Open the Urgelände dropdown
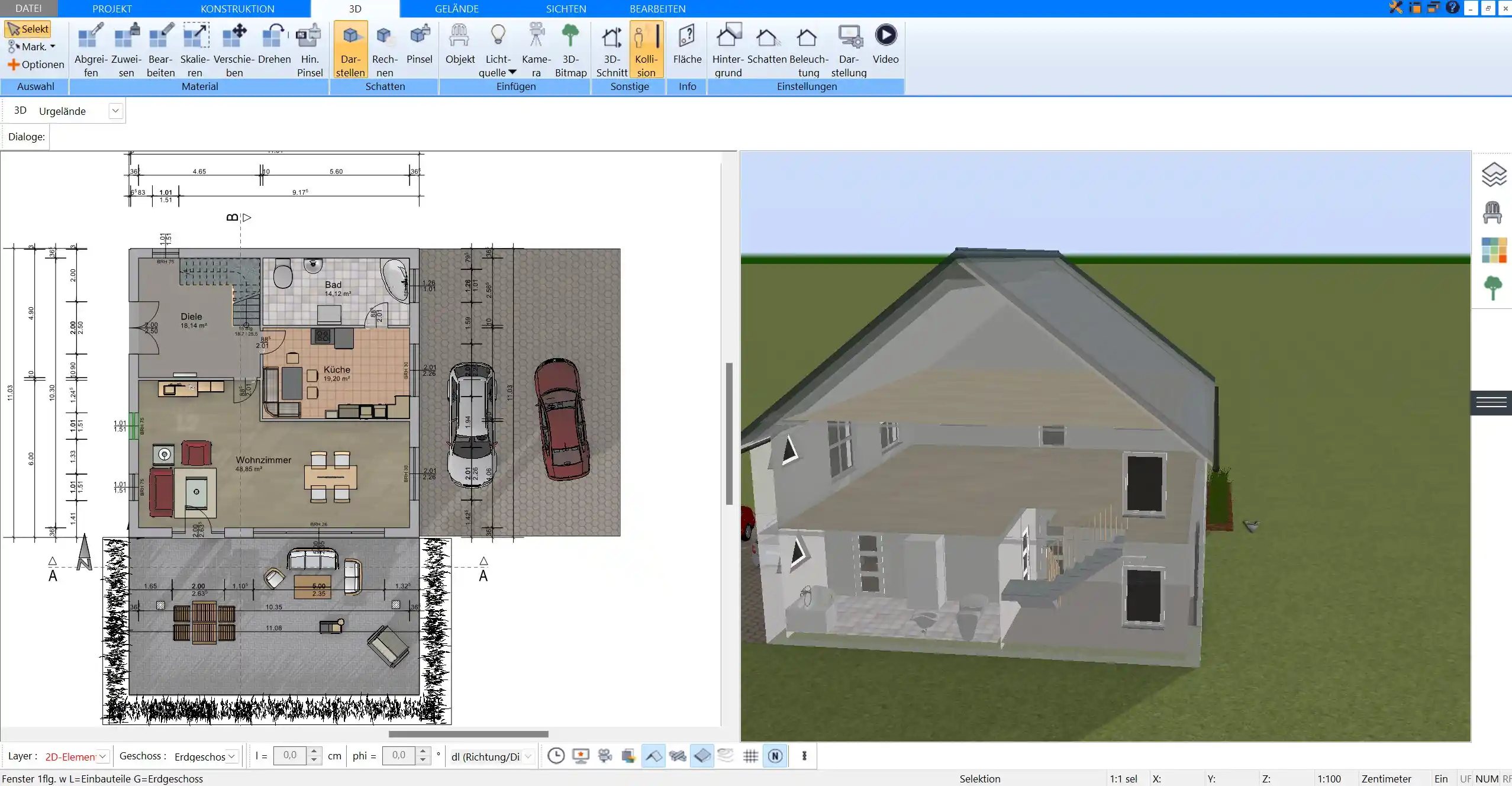The image size is (1512, 786). point(115,111)
